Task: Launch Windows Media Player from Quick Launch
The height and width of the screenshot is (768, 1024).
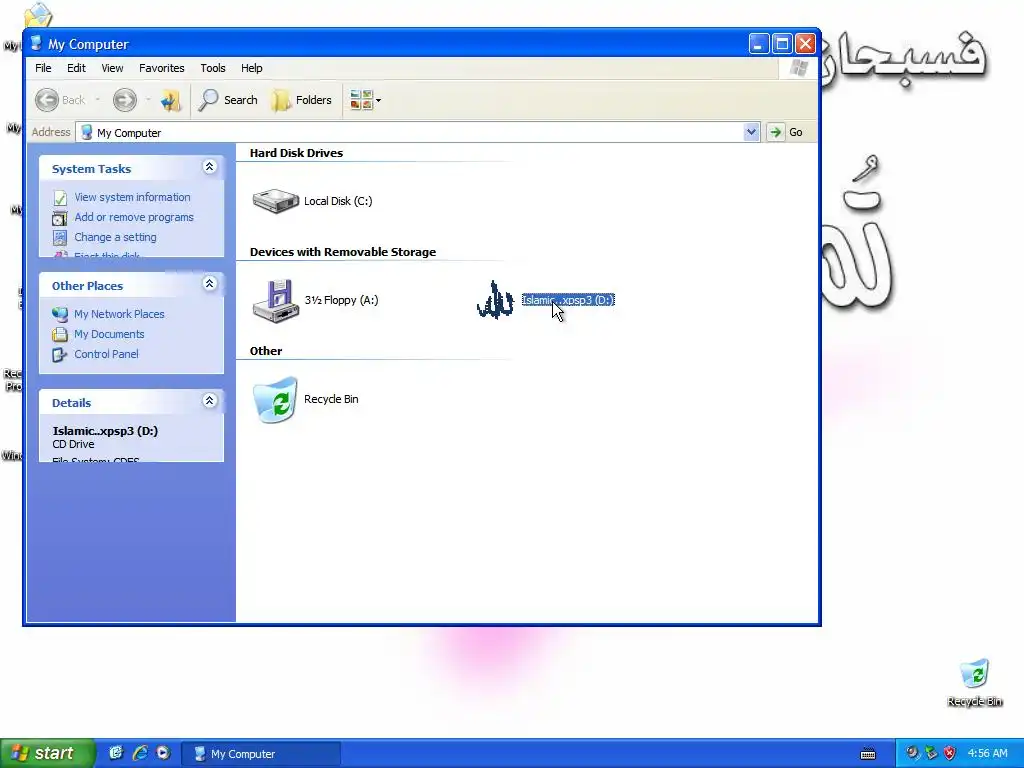Action: [x=163, y=753]
